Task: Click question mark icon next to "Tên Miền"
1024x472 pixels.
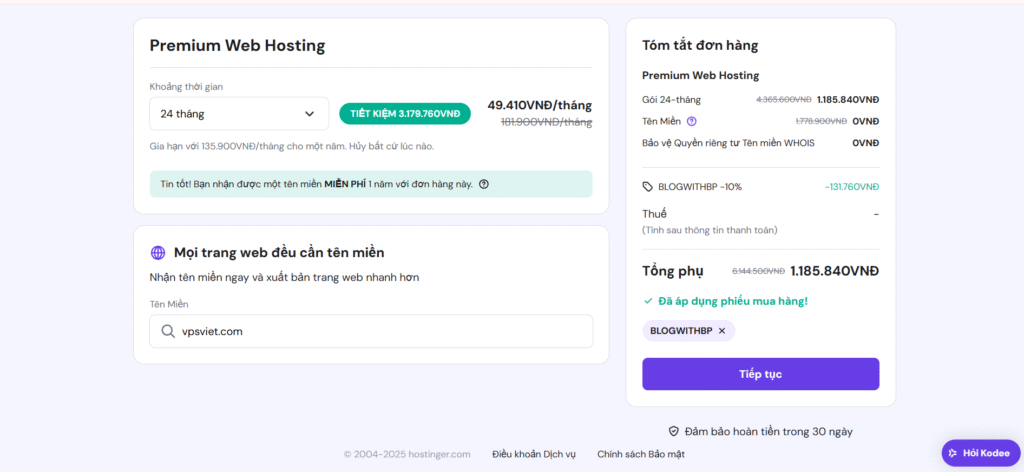Action: click(x=691, y=121)
